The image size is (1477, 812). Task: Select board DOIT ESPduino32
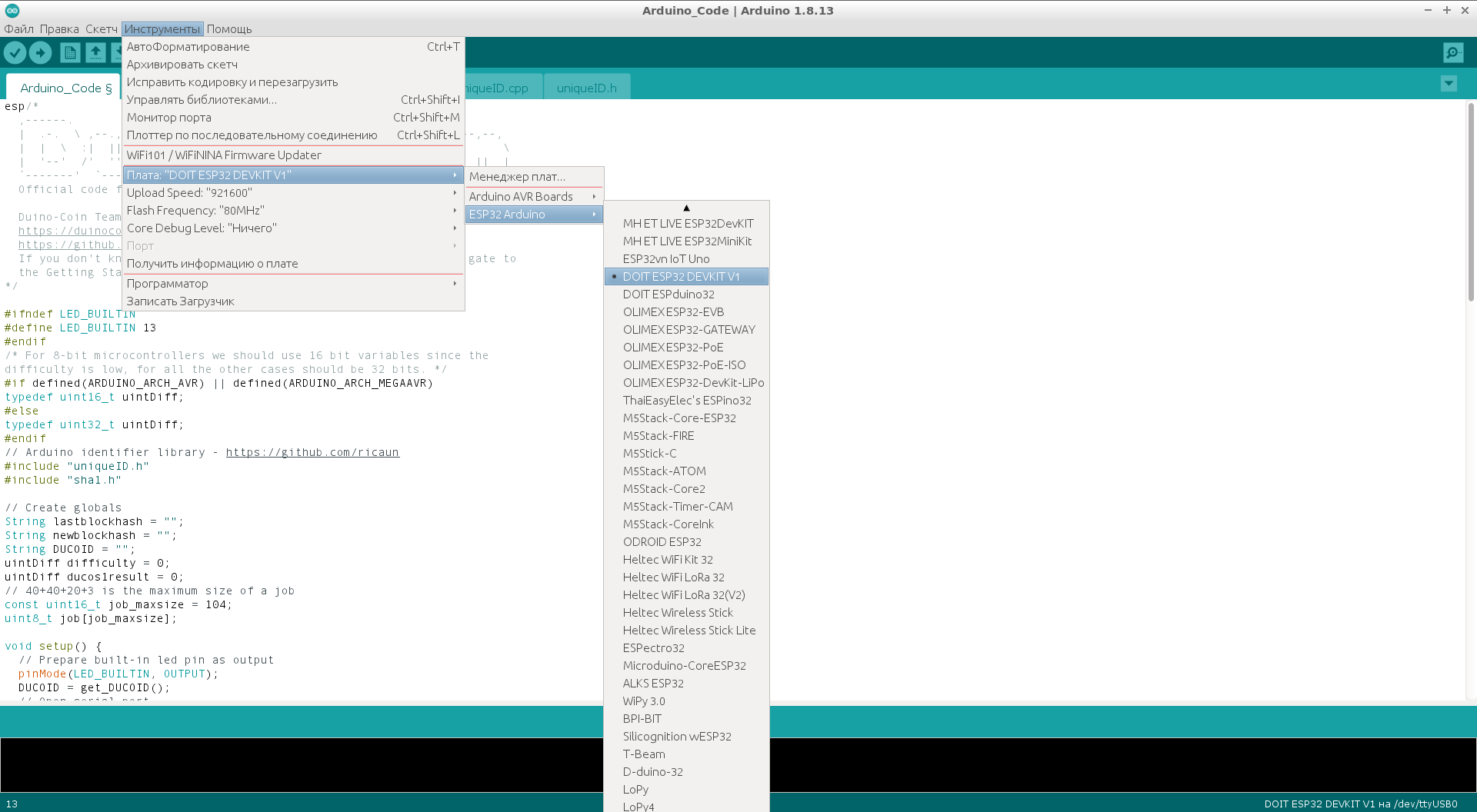[x=686, y=294]
